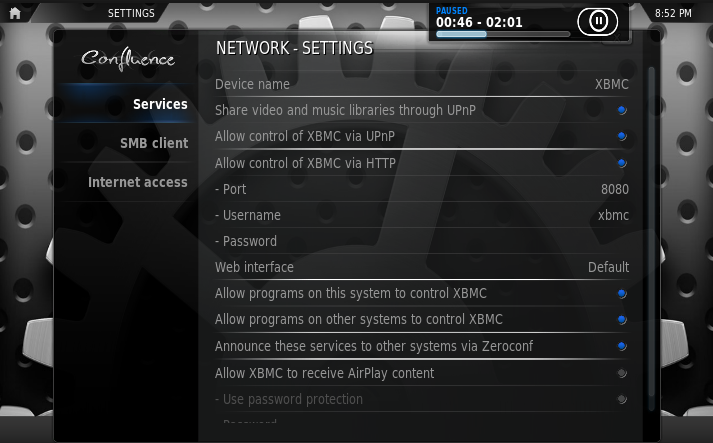This screenshot has height=443, width=713.
Task: Toggle Allow programs on other systems to control XBMC
Action: 621,320
